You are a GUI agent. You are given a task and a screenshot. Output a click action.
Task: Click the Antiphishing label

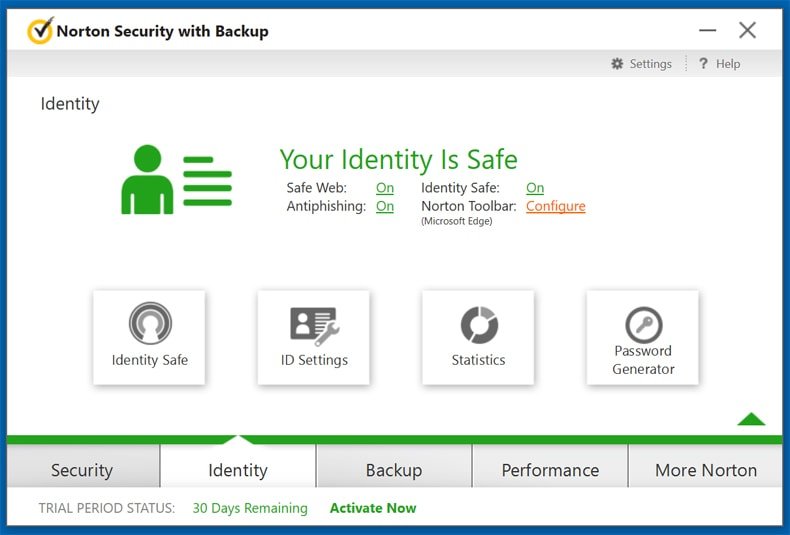pos(326,207)
